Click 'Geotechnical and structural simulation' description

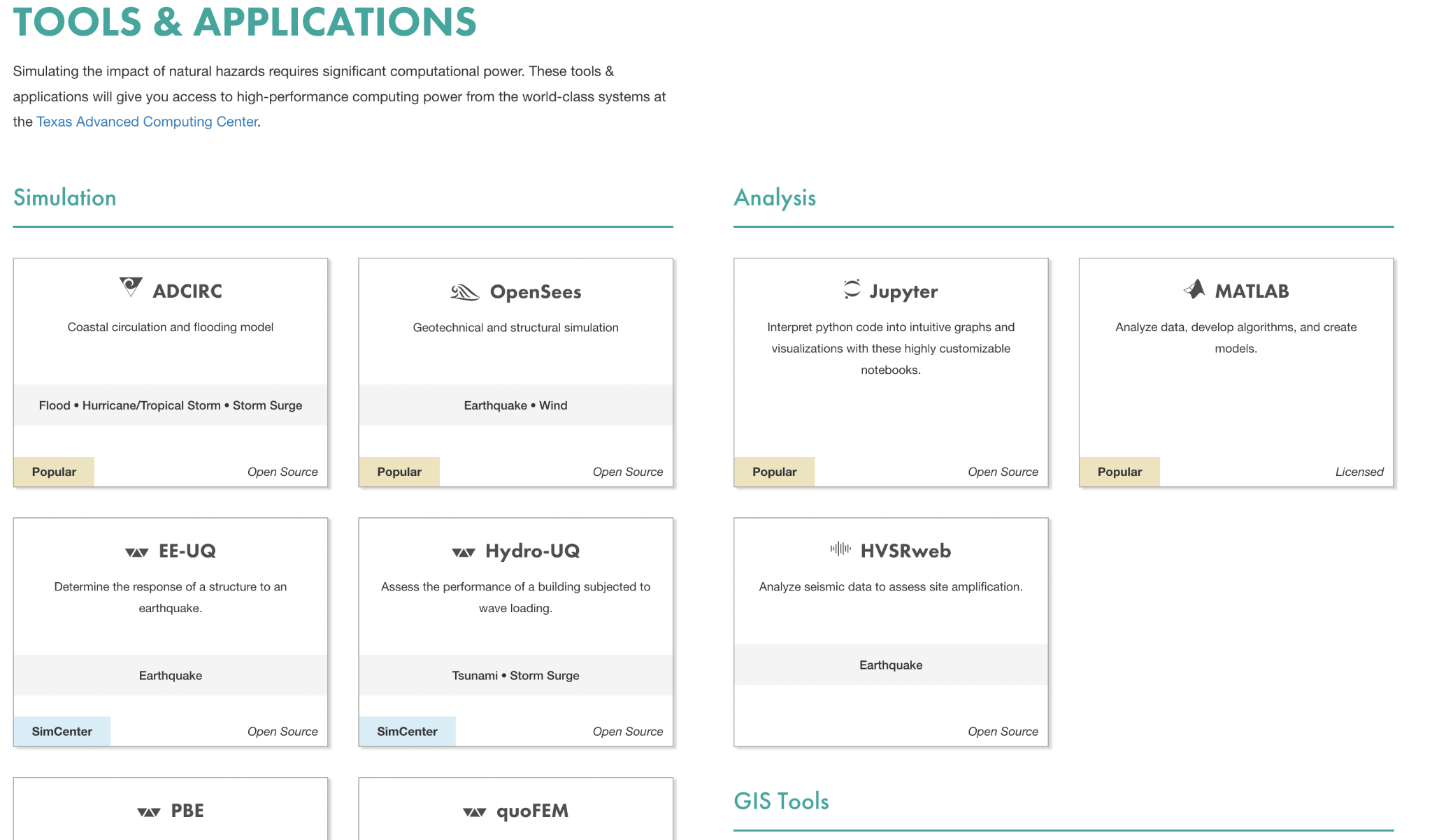516,328
